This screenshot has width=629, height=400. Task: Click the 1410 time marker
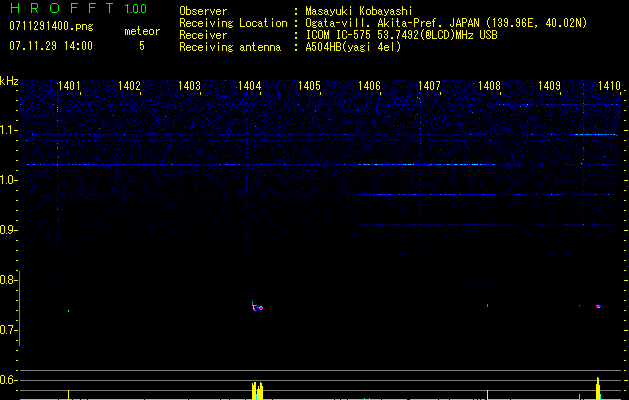tap(609, 86)
